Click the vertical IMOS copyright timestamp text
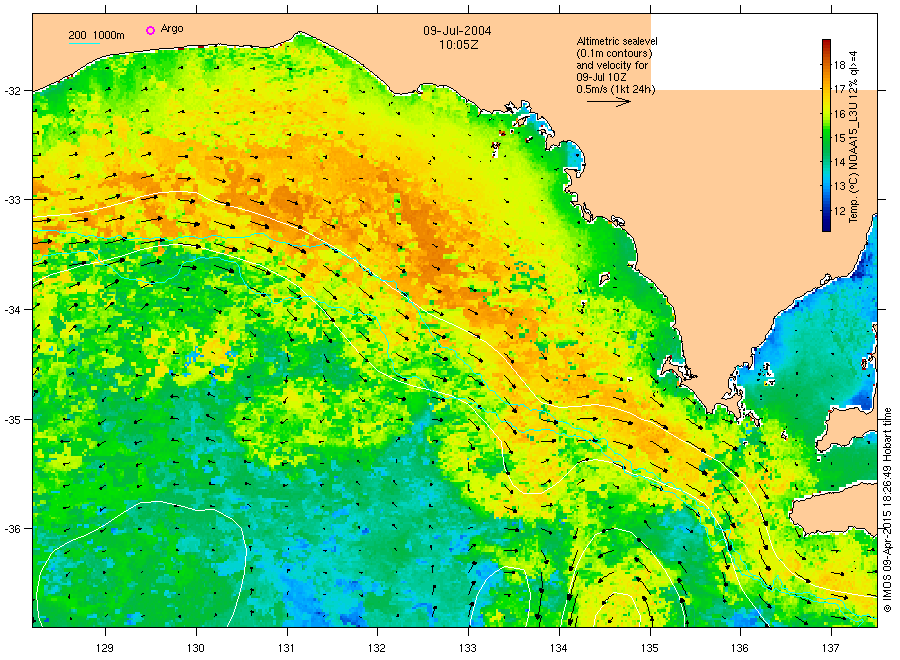The image size is (900, 660). 887,510
